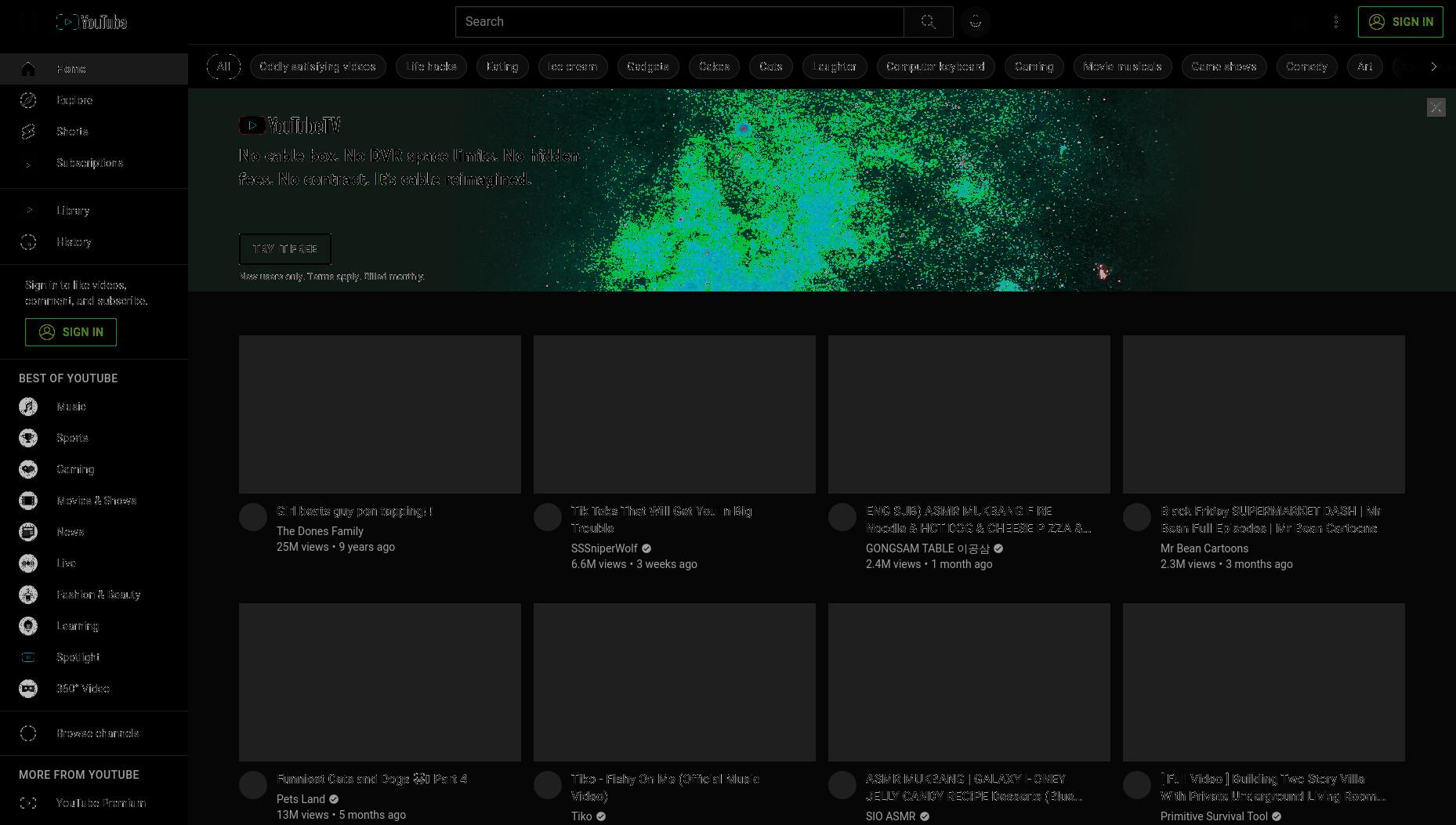Viewport: 1456px width, 825px height.
Task: Open Browse channels in sidebar
Action: pos(94,733)
